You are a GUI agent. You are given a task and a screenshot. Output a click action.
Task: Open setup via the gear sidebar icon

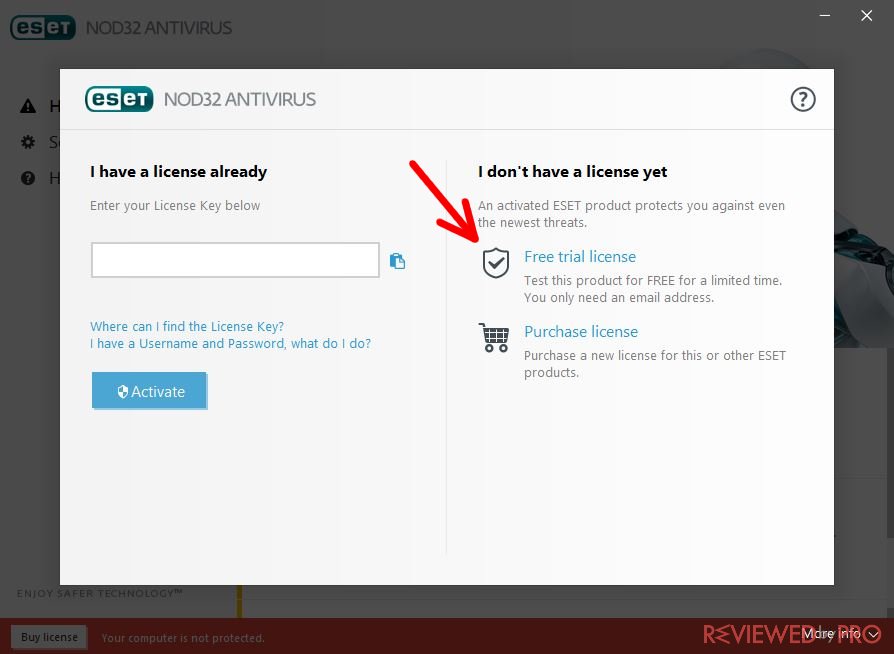[x=28, y=142]
